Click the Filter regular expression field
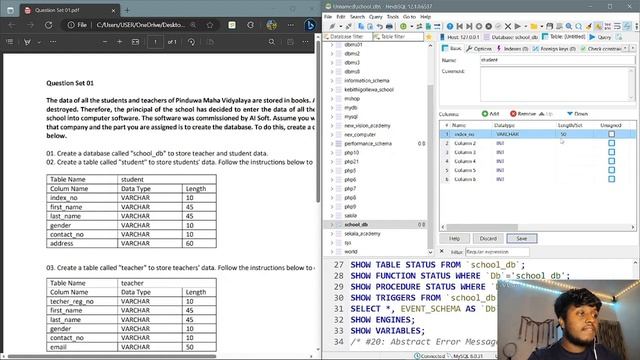The height and width of the screenshot is (360, 640). tap(497, 252)
